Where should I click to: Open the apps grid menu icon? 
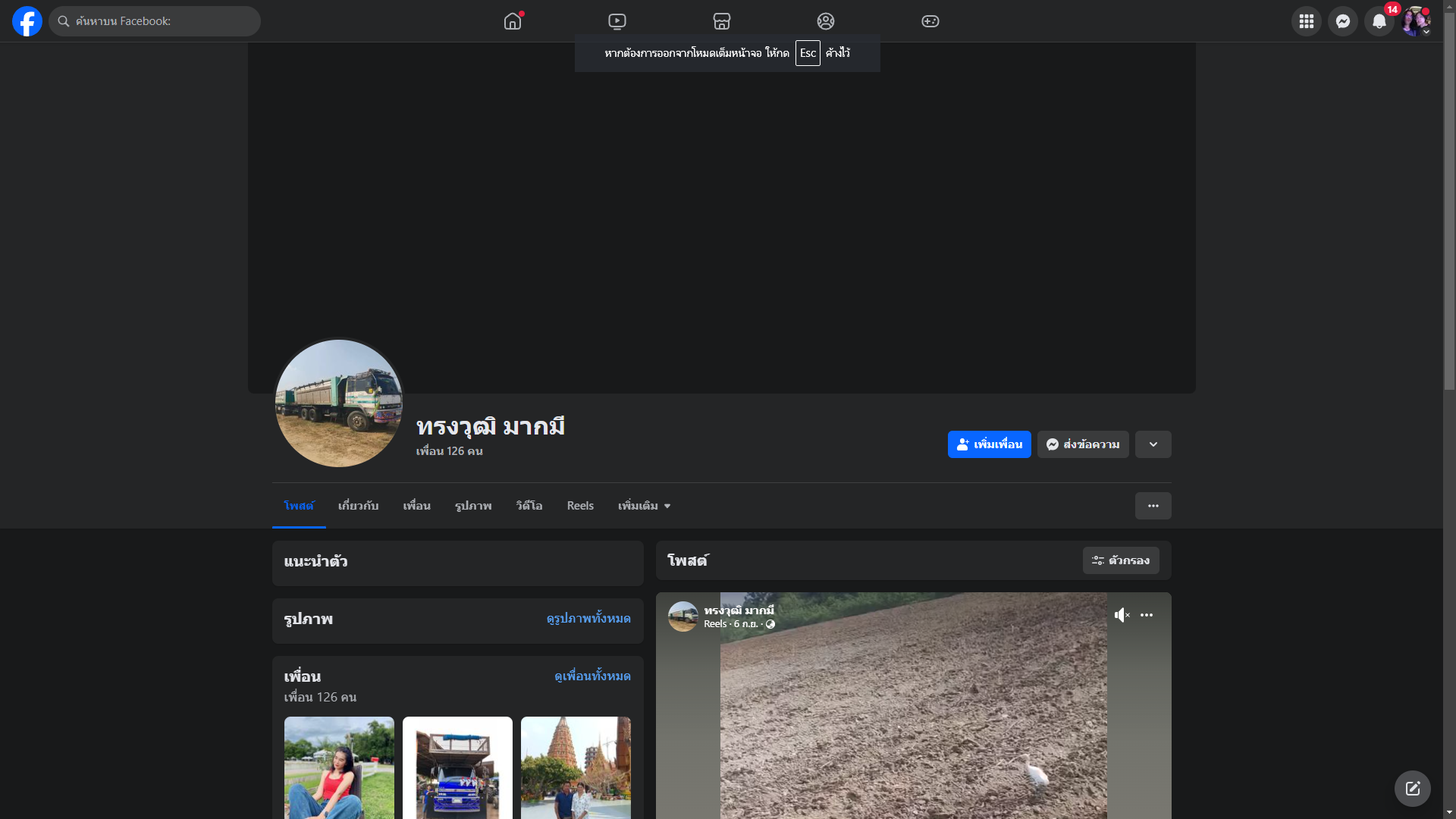tap(1307, 21)
